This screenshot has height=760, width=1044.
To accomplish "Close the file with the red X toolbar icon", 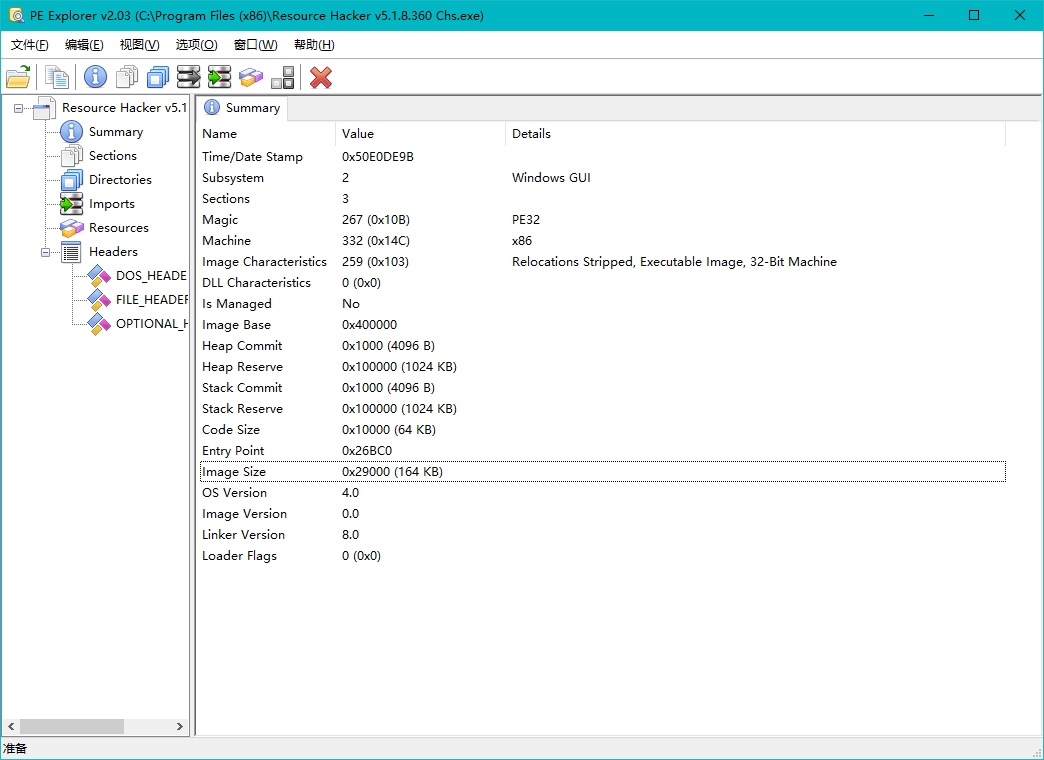I will point(321,77).
